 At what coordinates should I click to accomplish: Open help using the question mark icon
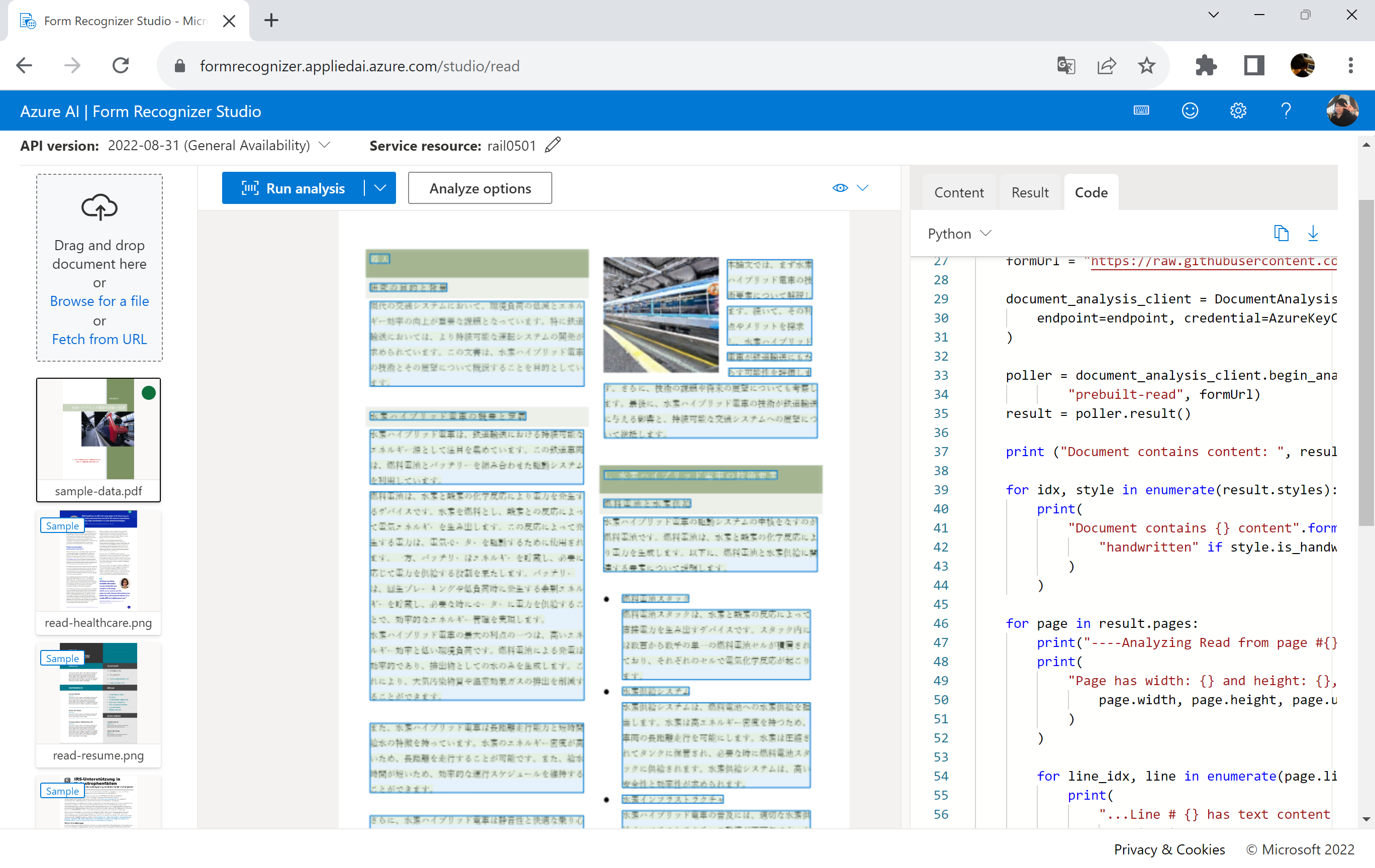[1286, 110]
